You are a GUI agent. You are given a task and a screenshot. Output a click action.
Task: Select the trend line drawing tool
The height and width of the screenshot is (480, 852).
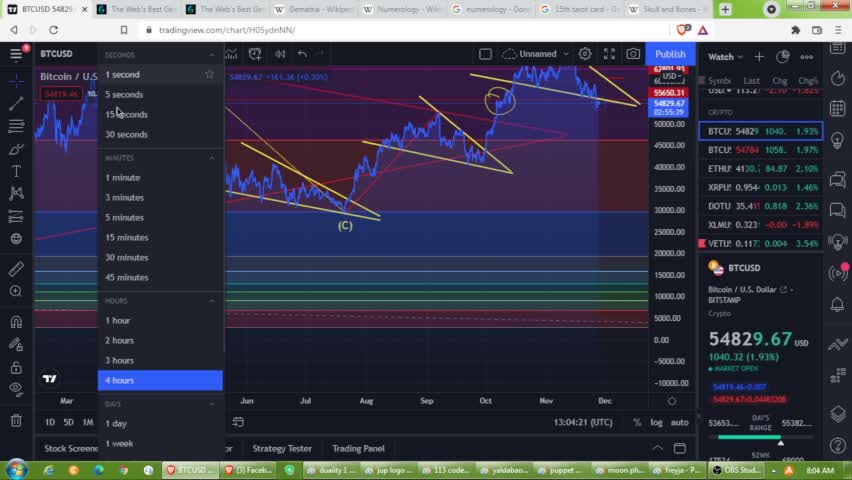[x=16, y=103]
